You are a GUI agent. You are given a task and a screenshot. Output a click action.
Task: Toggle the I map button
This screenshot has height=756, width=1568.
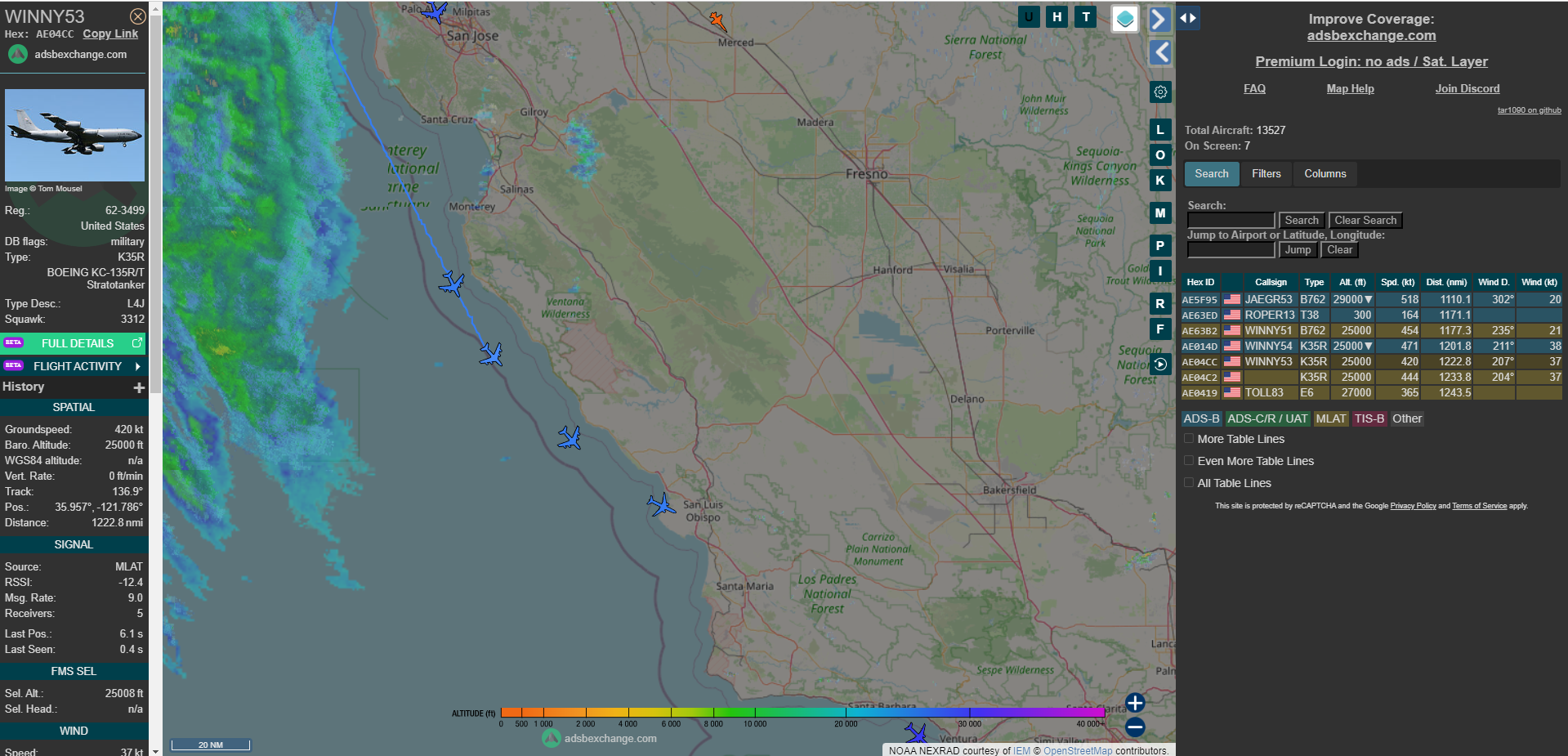click(1160, 271)
